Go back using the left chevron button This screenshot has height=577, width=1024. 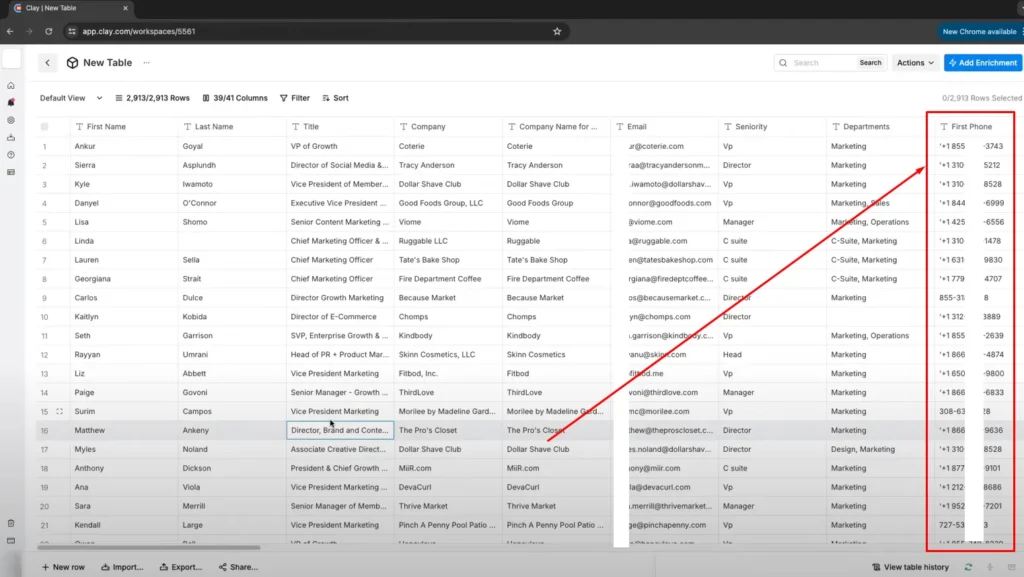pos(48,63)
